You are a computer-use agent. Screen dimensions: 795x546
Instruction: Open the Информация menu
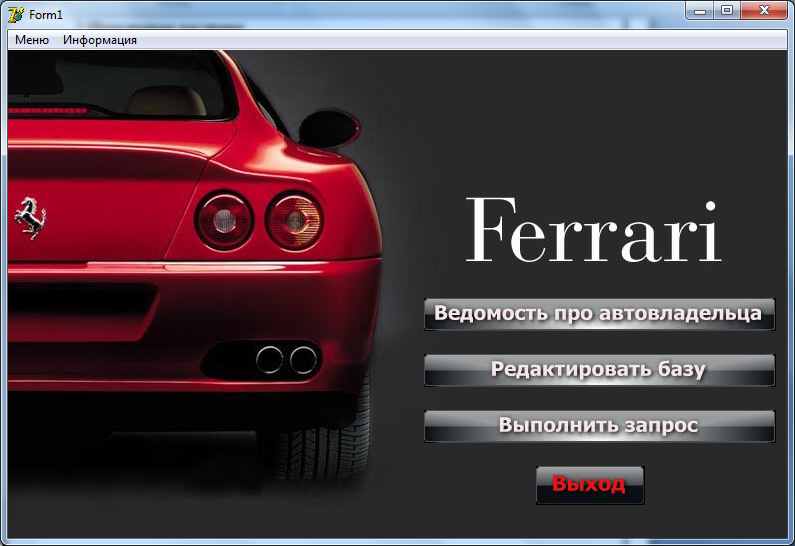click(x=100, y=40)
